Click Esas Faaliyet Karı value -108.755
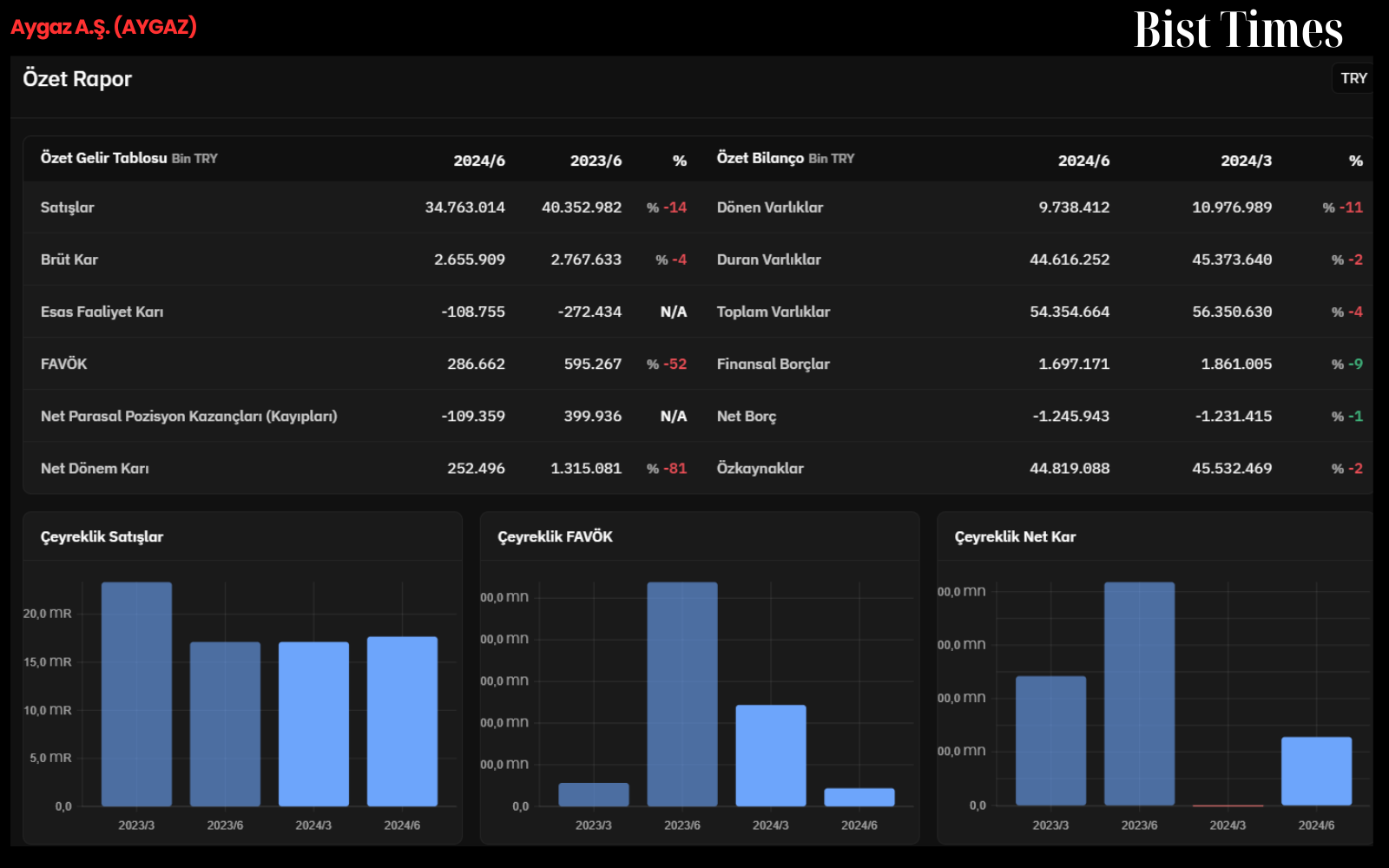The image size is (1389, 868). click(473, 312)
